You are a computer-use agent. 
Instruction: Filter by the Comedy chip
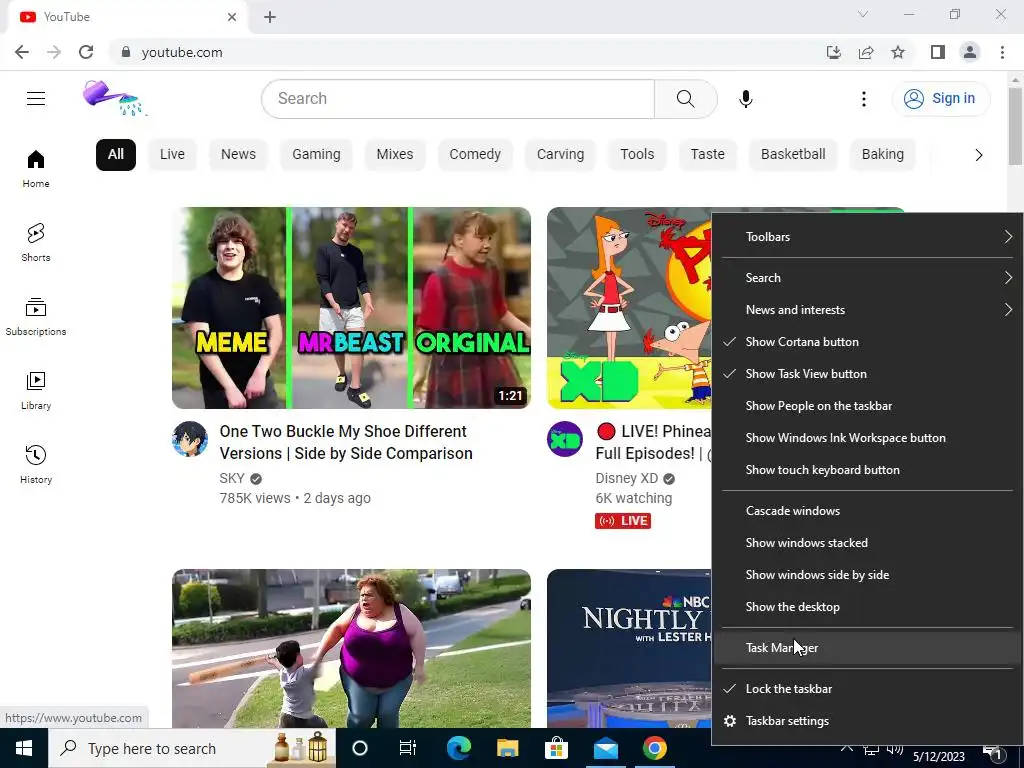click(x=475, y=155)
